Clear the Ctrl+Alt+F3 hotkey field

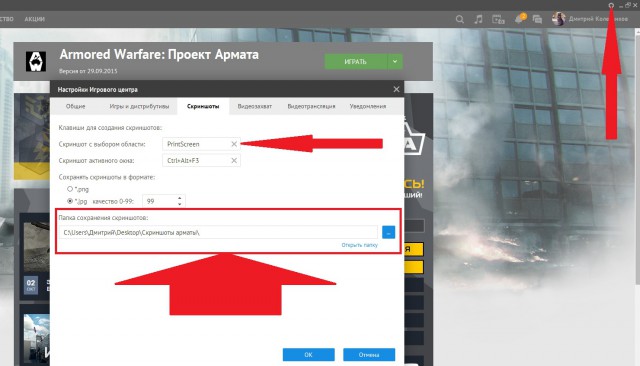point(234,160)
